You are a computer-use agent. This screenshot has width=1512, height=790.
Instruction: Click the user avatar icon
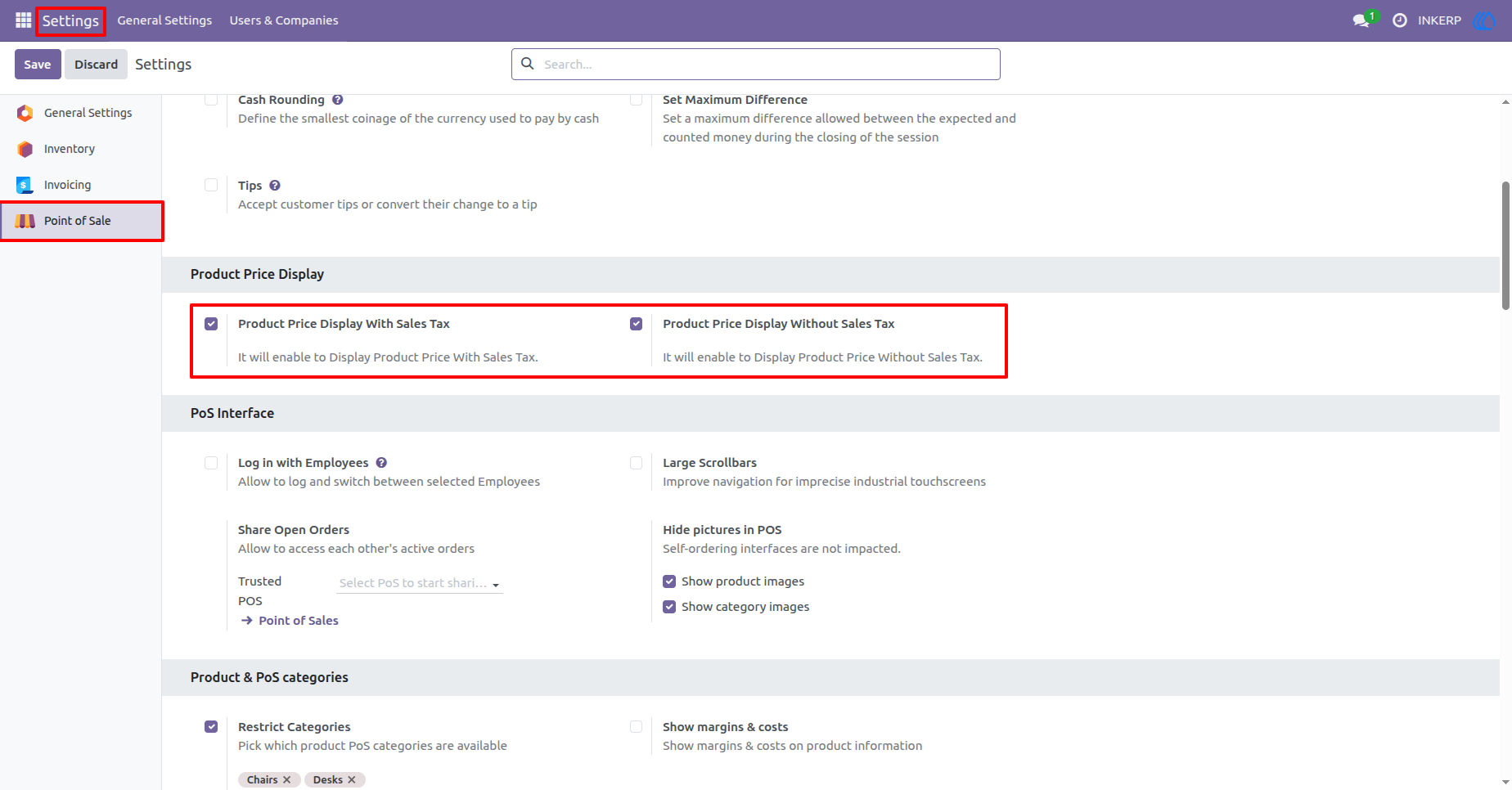[1483, 20]
